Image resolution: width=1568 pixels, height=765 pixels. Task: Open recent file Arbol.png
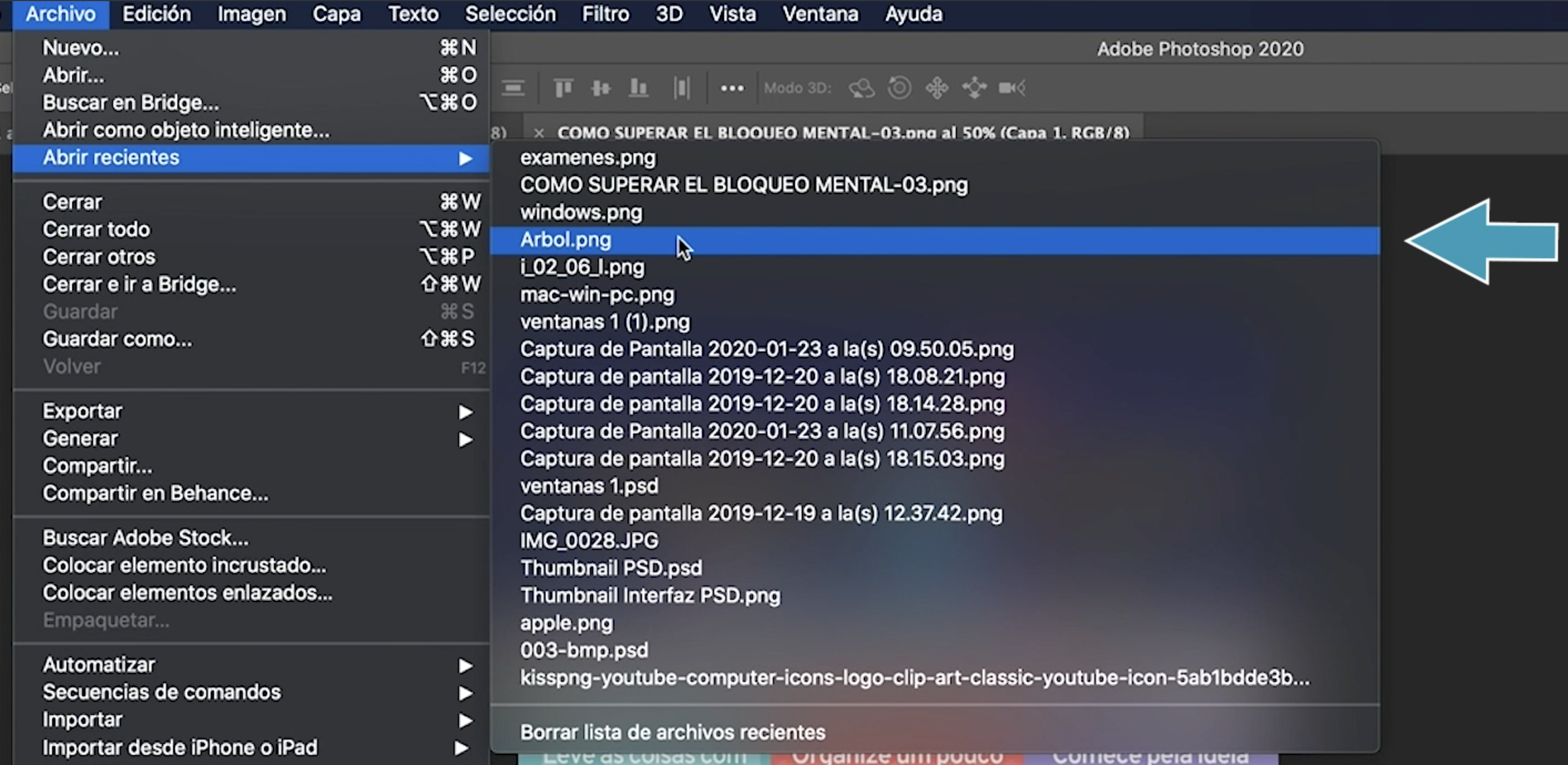934,240
